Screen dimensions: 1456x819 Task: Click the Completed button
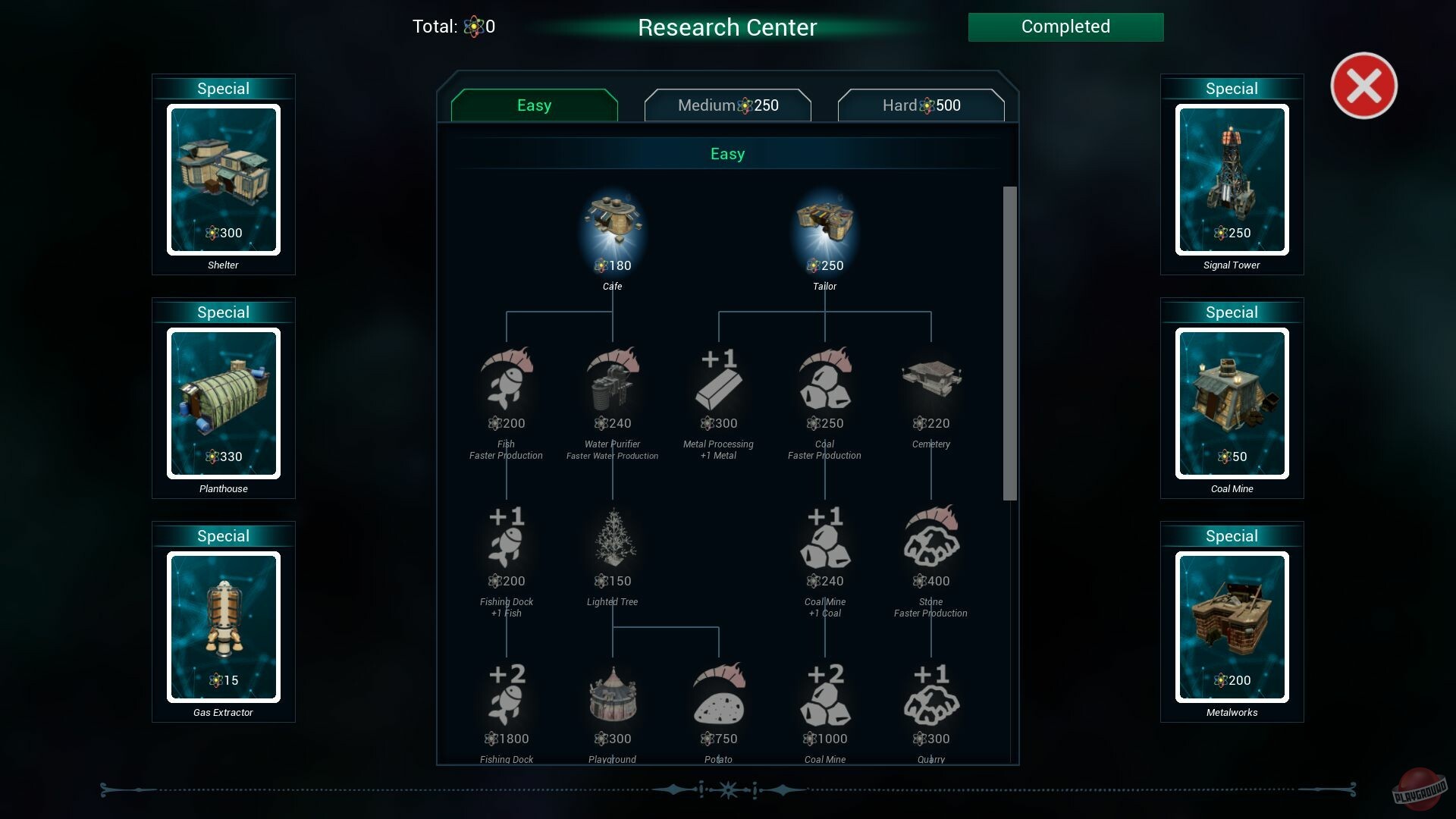(1065, 27)
